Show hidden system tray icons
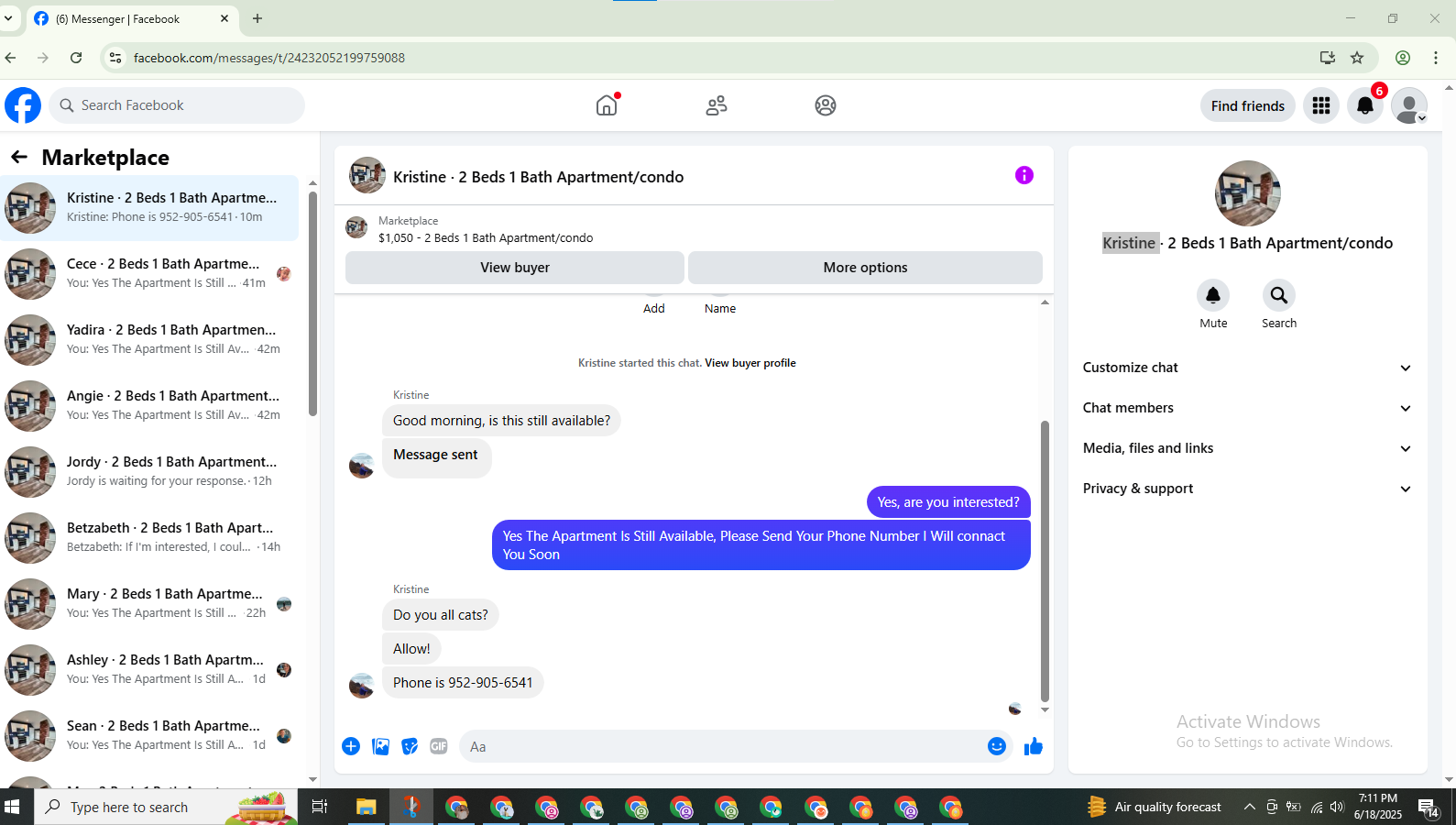Screen dimensions: 1456x825 (x=1249, y=807)
